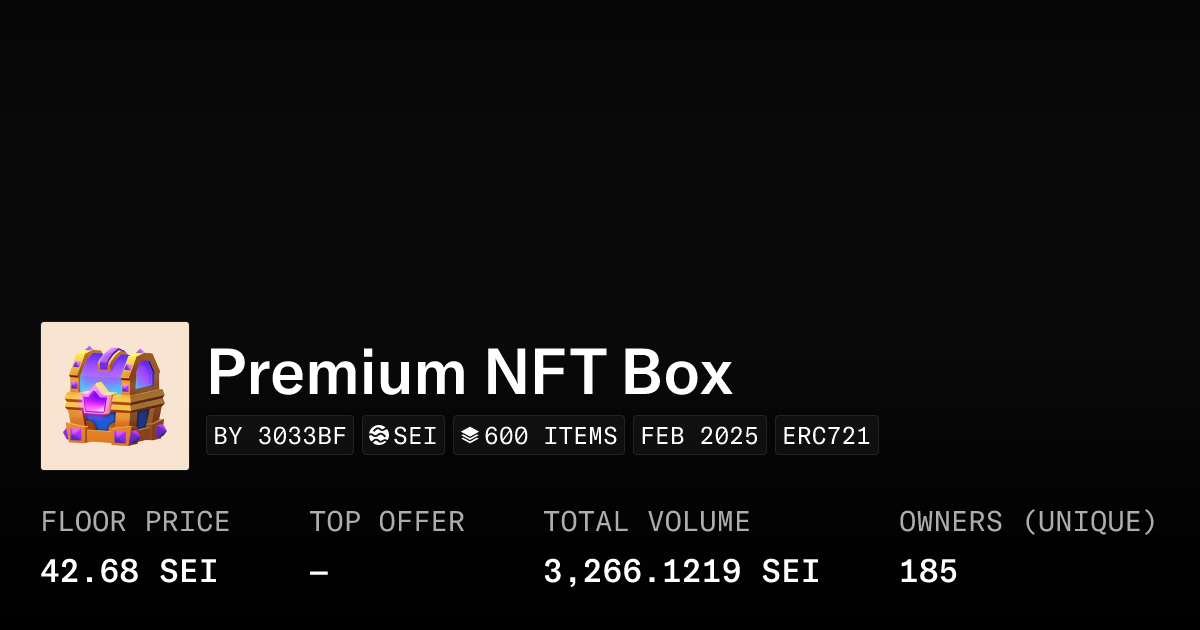Select the 3,266.1219 SEI volume value

(x=681, y=572)
